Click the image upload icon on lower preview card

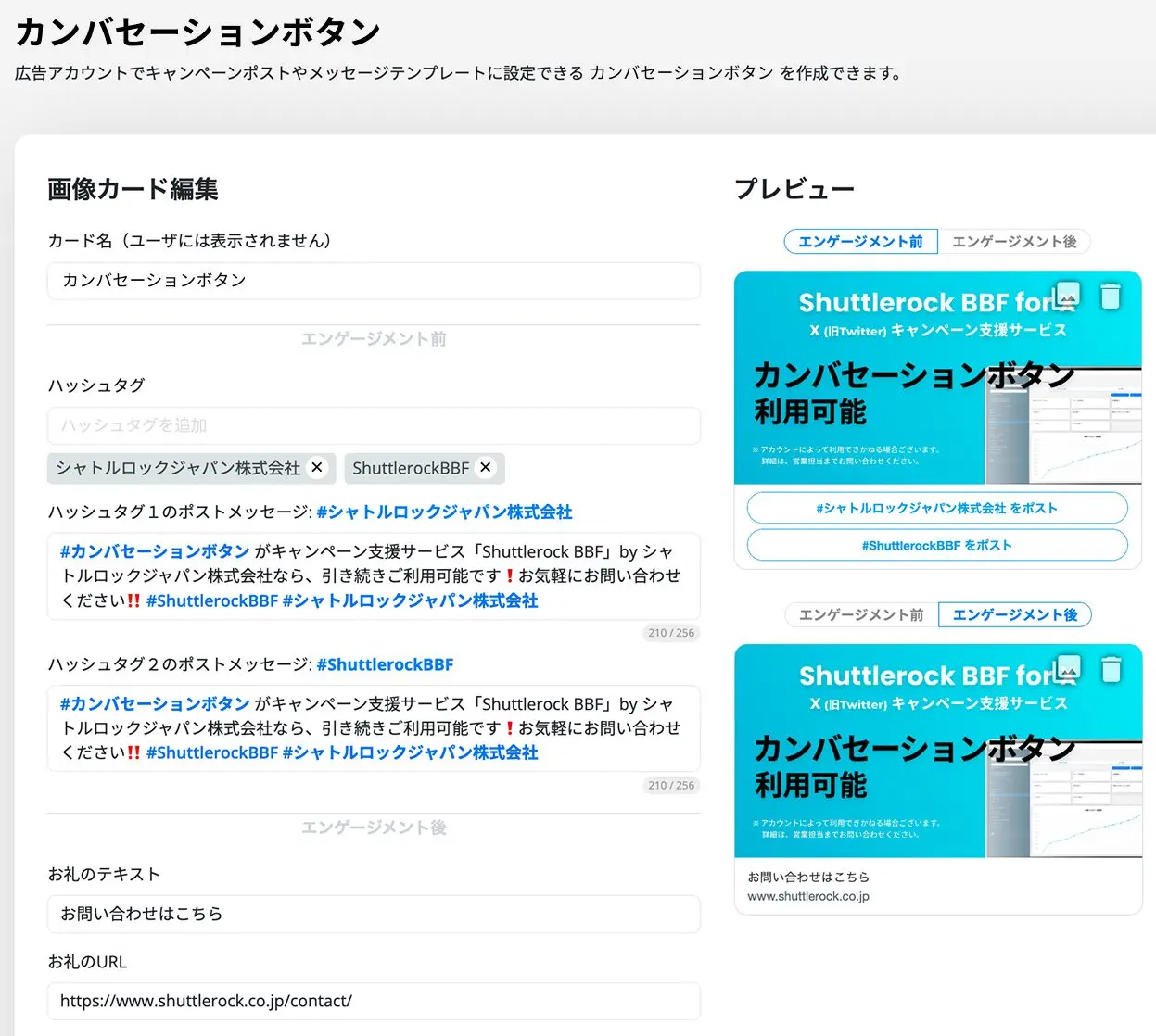(x=1068, y=669)
